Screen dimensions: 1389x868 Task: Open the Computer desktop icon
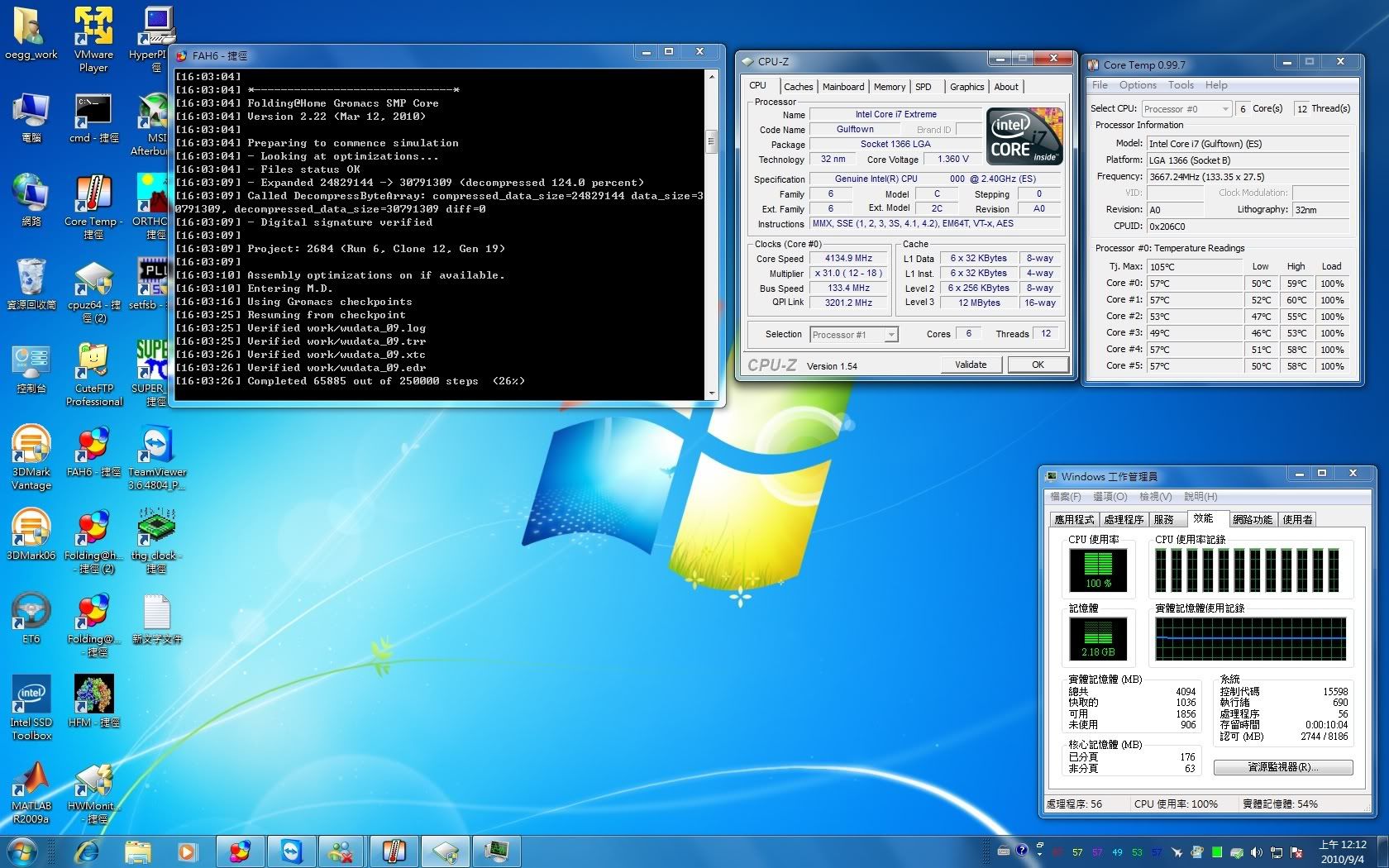click(x=31, y=118)
